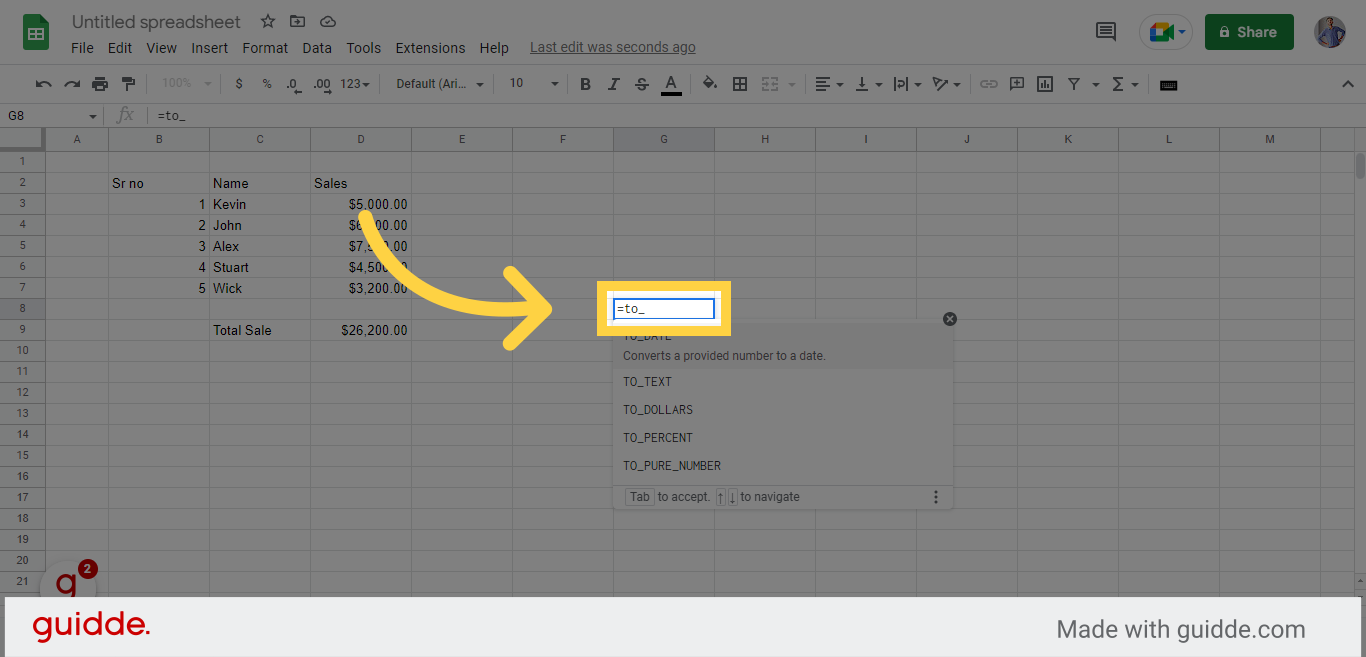Increase decimal places icon
This screenshot has height=657, width=1366.
[x=322, y=84]
